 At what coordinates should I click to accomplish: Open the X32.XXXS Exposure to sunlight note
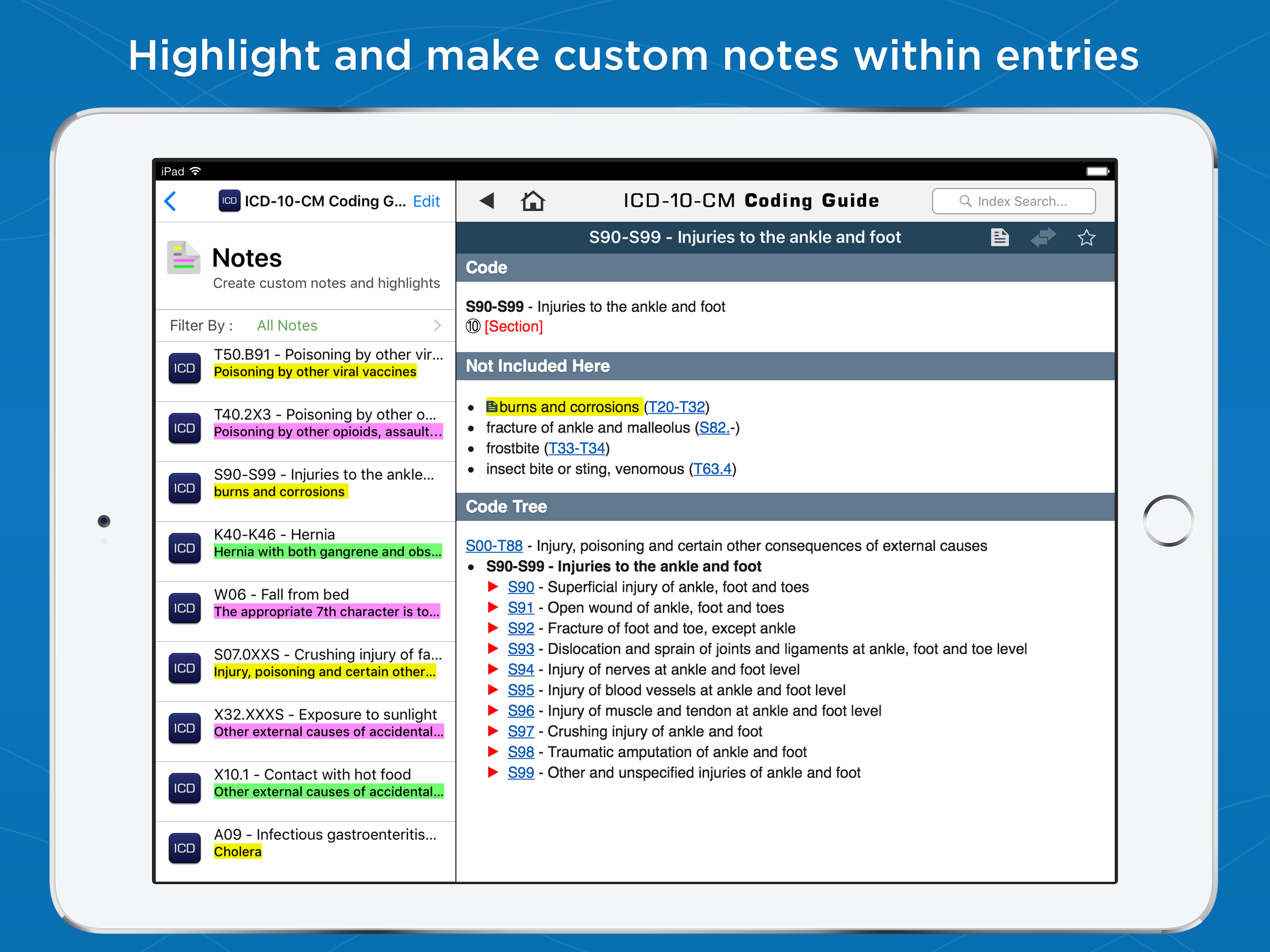tap(306, 731)
